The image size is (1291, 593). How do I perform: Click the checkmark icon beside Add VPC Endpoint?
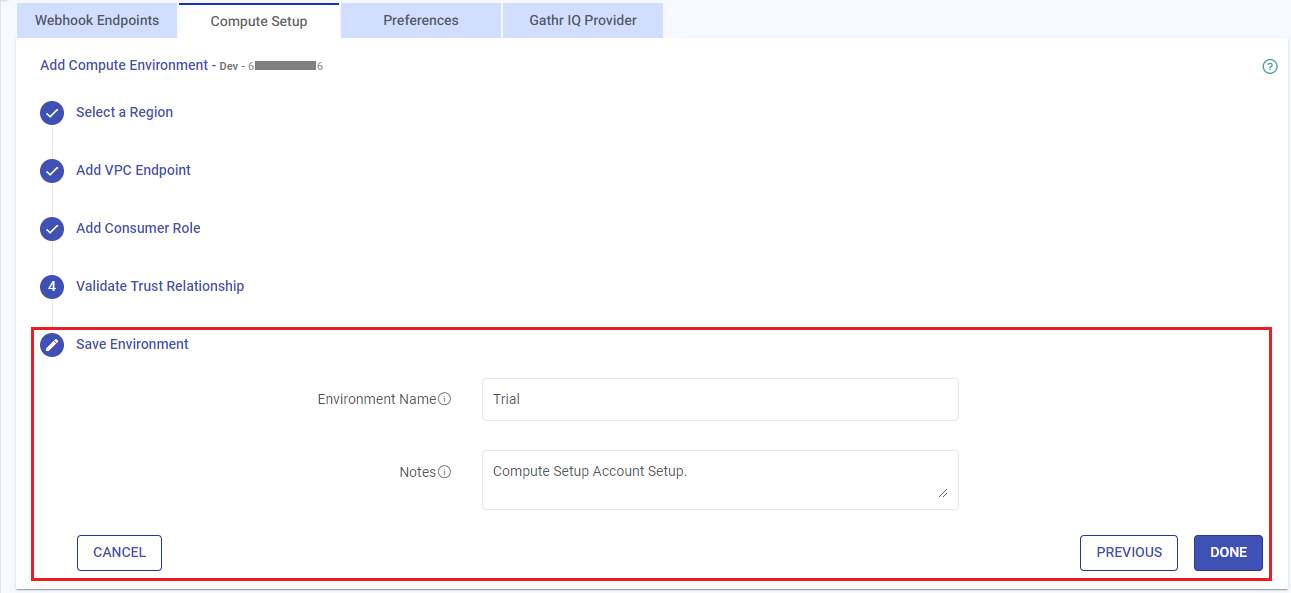[52, 171]
